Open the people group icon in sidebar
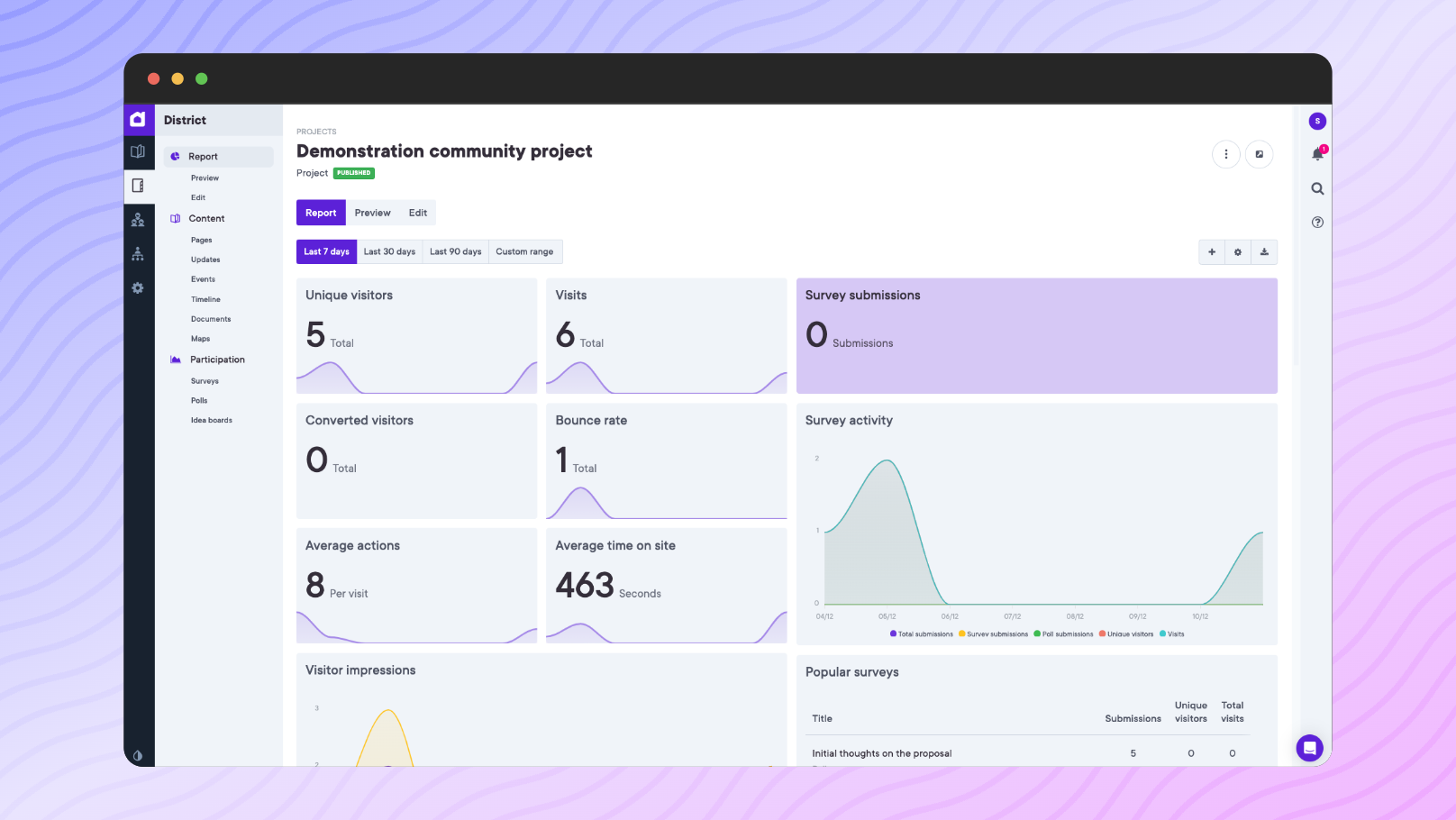Screen dimensions: 1456x820 coord(138,220)
